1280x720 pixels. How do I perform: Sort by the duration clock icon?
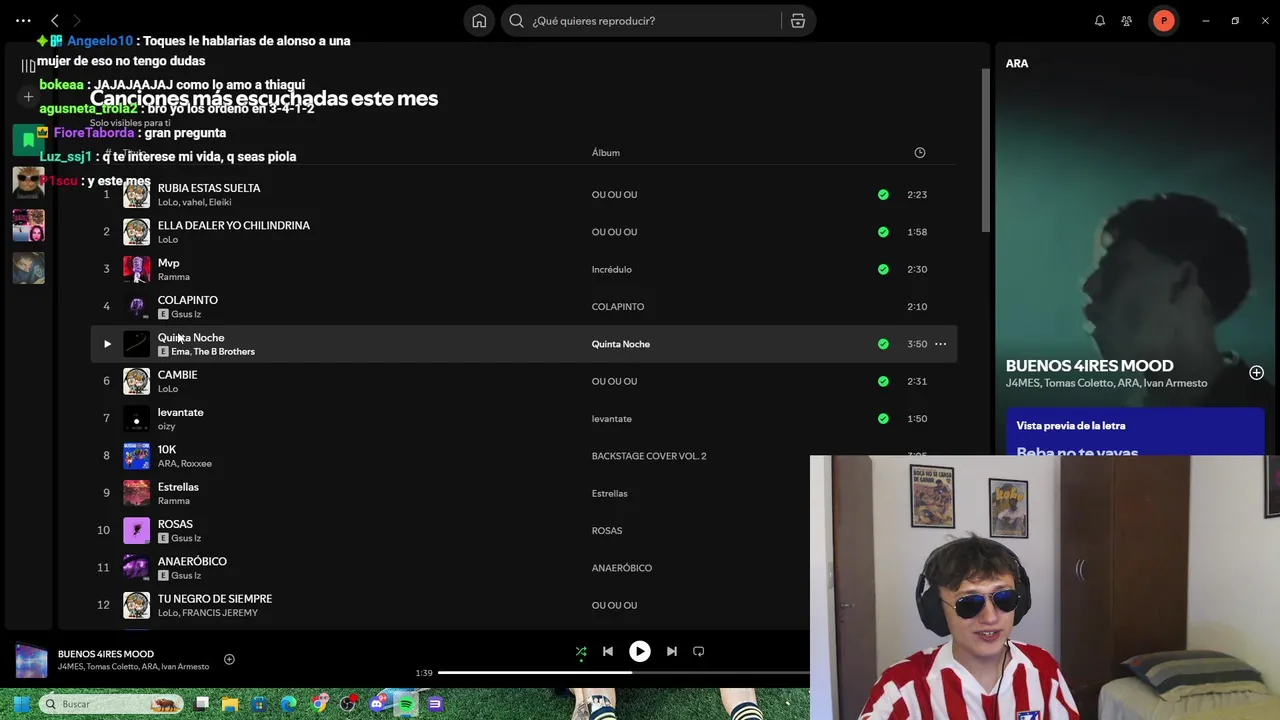point(920,152)
